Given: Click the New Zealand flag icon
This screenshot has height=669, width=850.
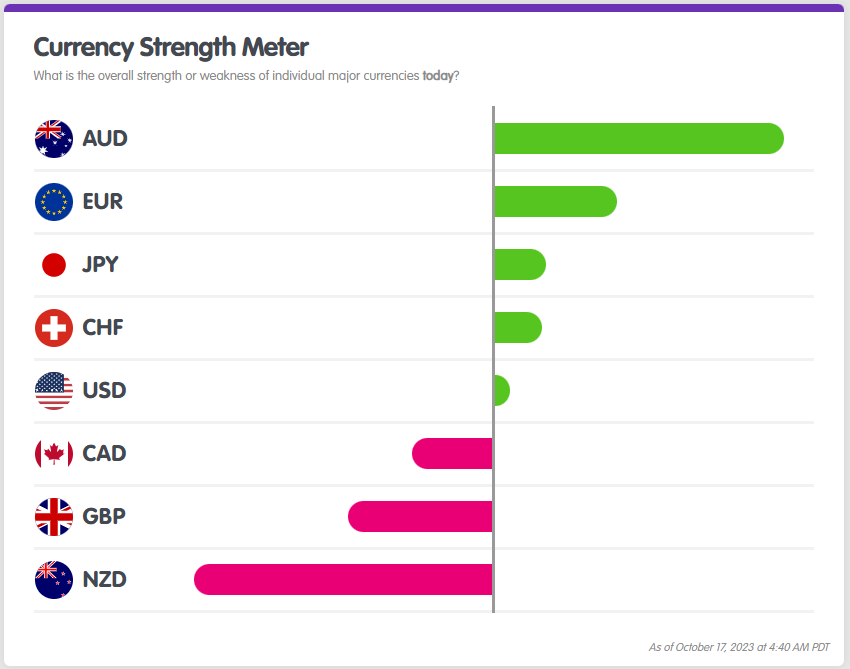Looking at the screenshot, I should point(54,580).
